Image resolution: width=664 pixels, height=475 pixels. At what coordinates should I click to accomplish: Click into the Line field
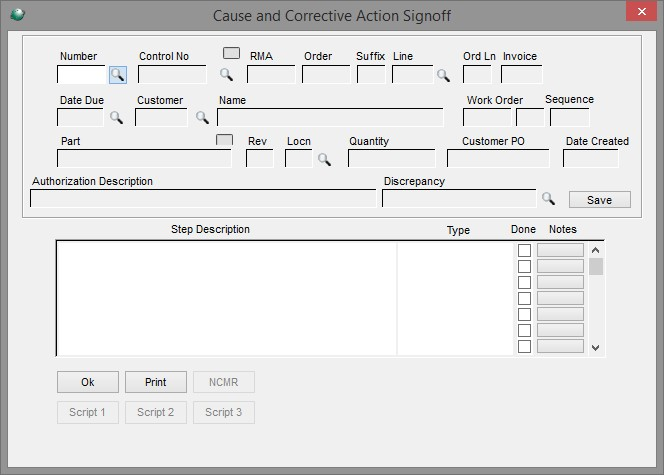(x=412, y=75)
